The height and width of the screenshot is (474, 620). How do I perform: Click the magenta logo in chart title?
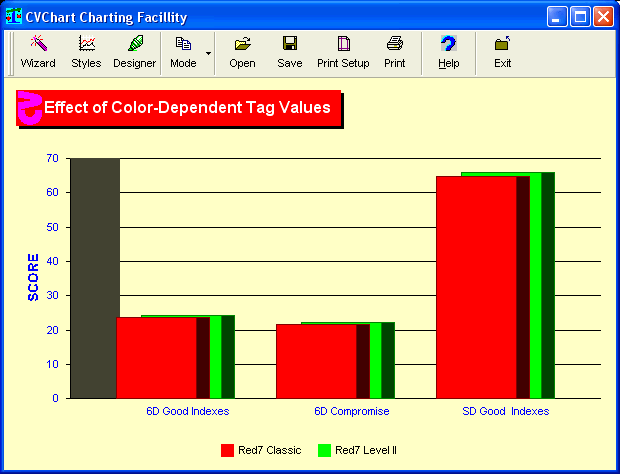(x=30, y=107)
